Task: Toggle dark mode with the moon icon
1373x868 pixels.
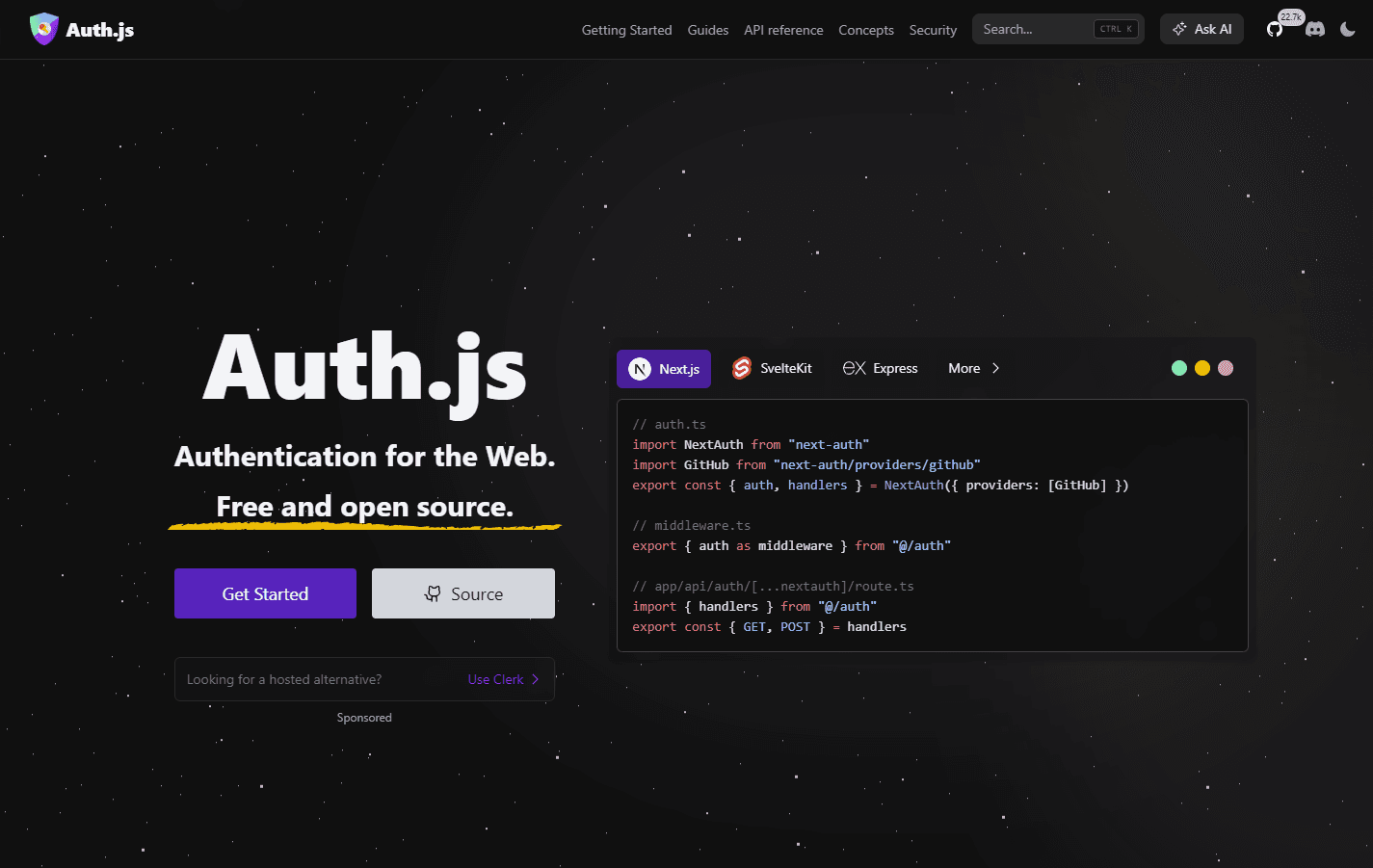Action: pos(1348,30)
